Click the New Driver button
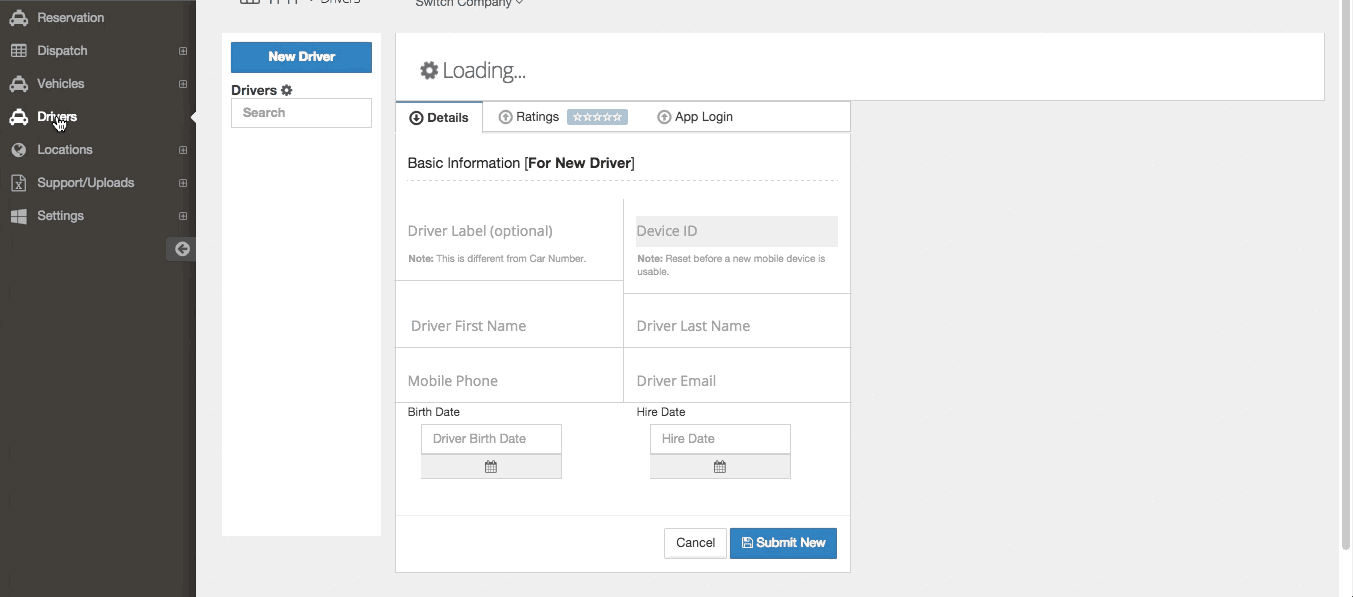The height and width of the screenshot is (597, 1353). pos(301,57)
